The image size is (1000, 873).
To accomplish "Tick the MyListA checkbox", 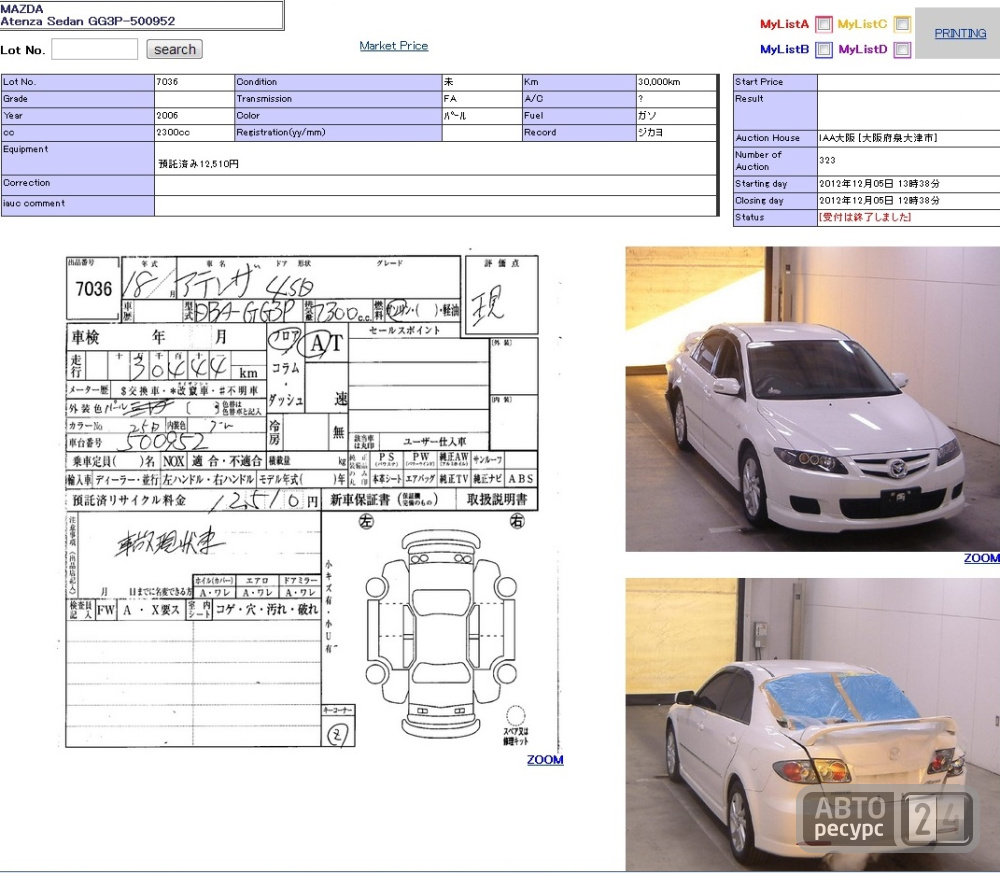I will pos(824,24).
